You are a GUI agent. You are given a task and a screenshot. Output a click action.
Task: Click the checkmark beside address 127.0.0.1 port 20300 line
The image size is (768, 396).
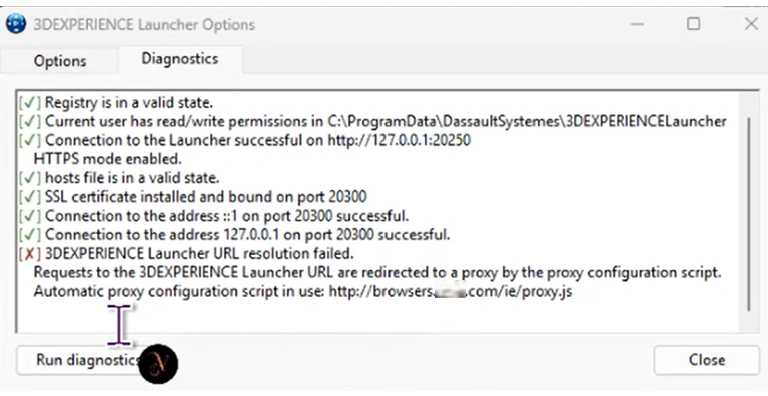[30, 235]
